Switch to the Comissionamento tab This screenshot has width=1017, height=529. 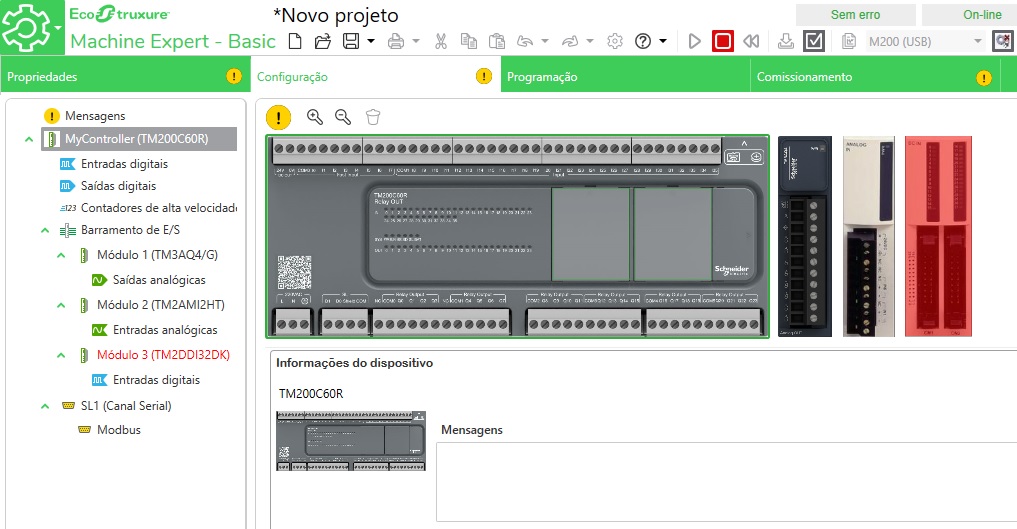pos(804,77)
